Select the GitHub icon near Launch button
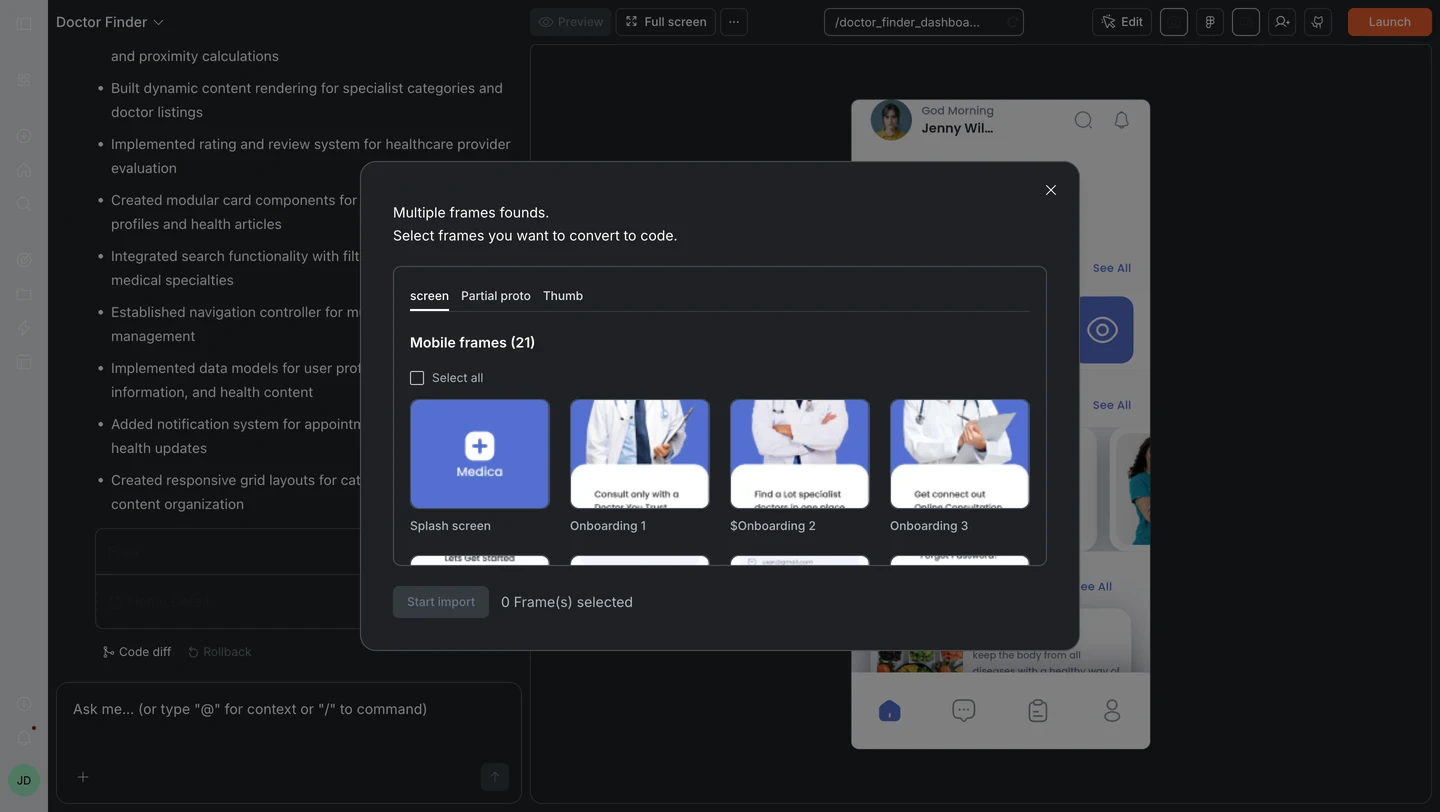Image resolution: width=1440 pixels, height=812 pixels. tap(1317, 21)
